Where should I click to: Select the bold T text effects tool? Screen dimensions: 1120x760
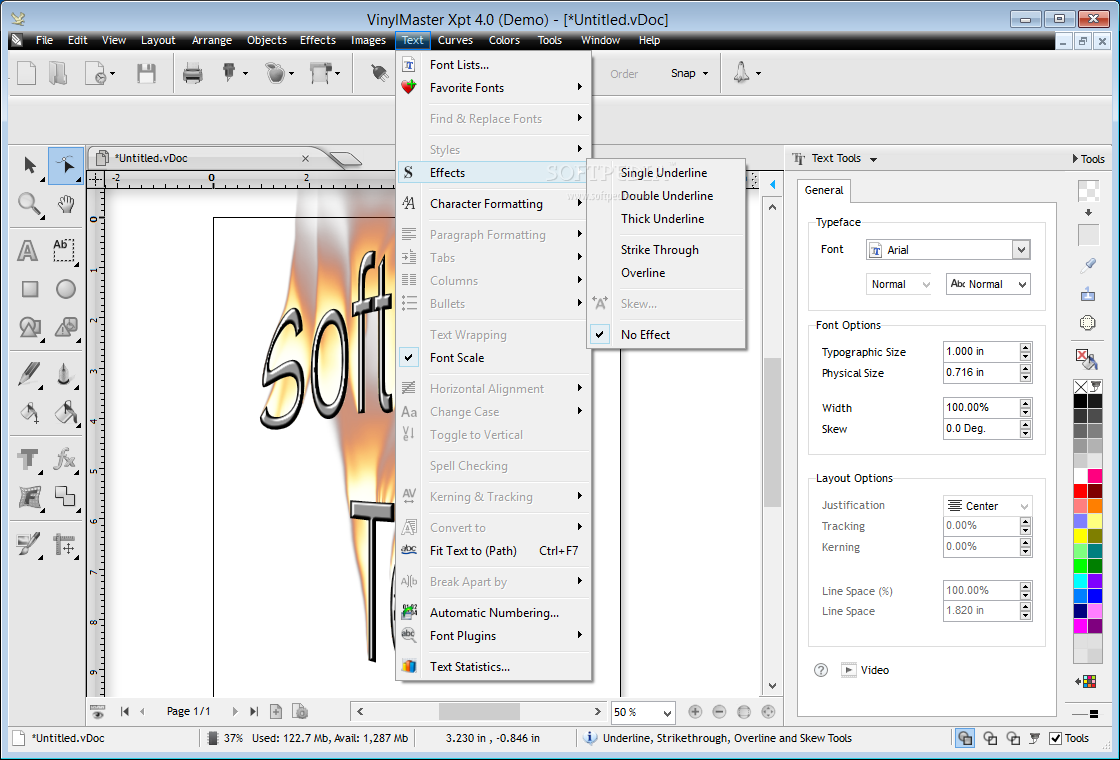click(x=29, y=458)
